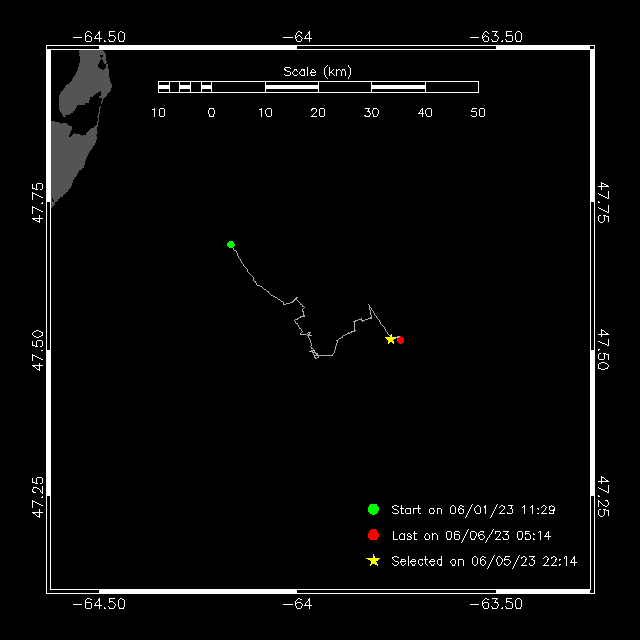Click the 'Selected on 06/05/23 22:14' legend text
Screen dimensions: 640x640
coord(484,561)
